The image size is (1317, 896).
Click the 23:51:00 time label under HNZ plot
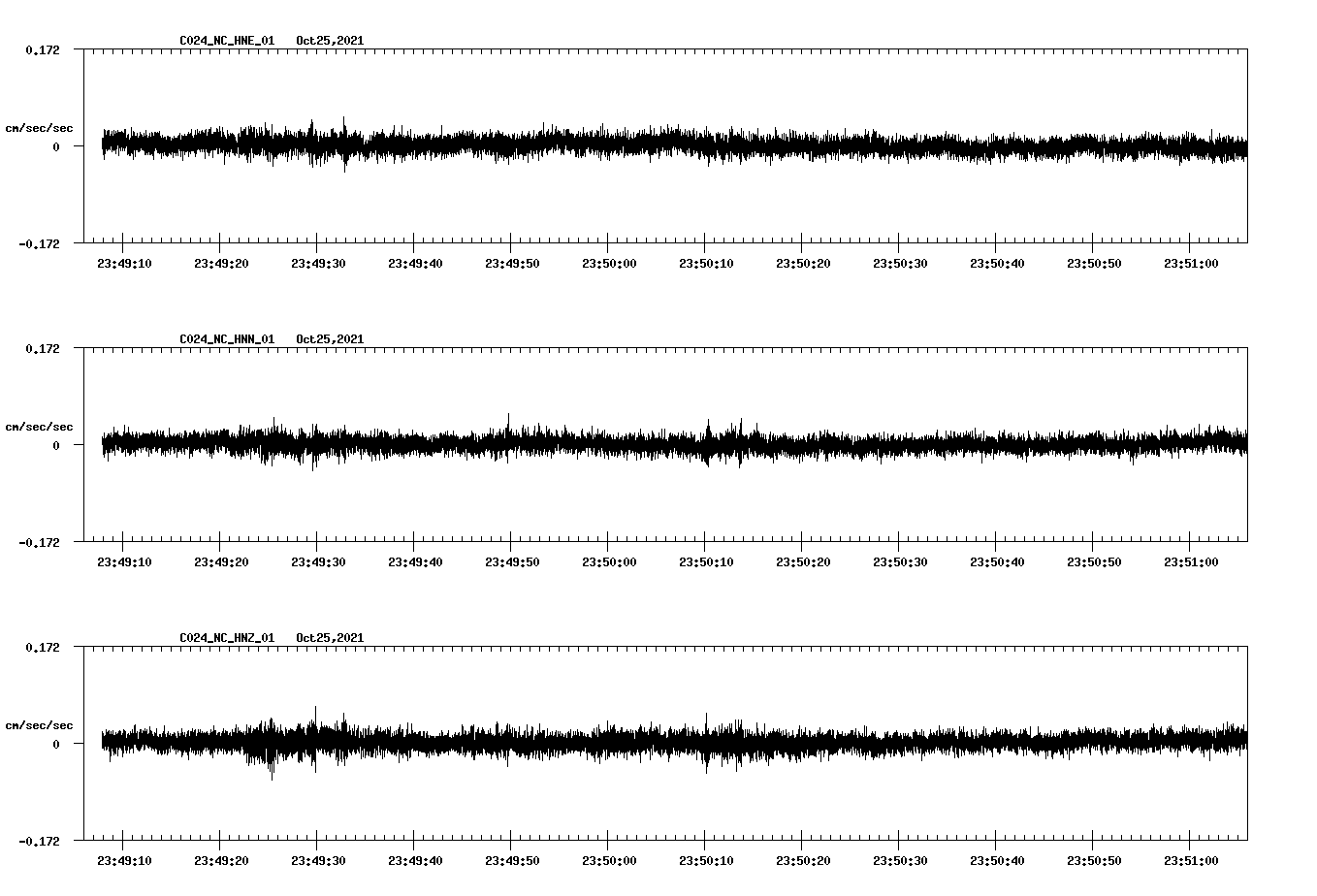(1190, 860)
